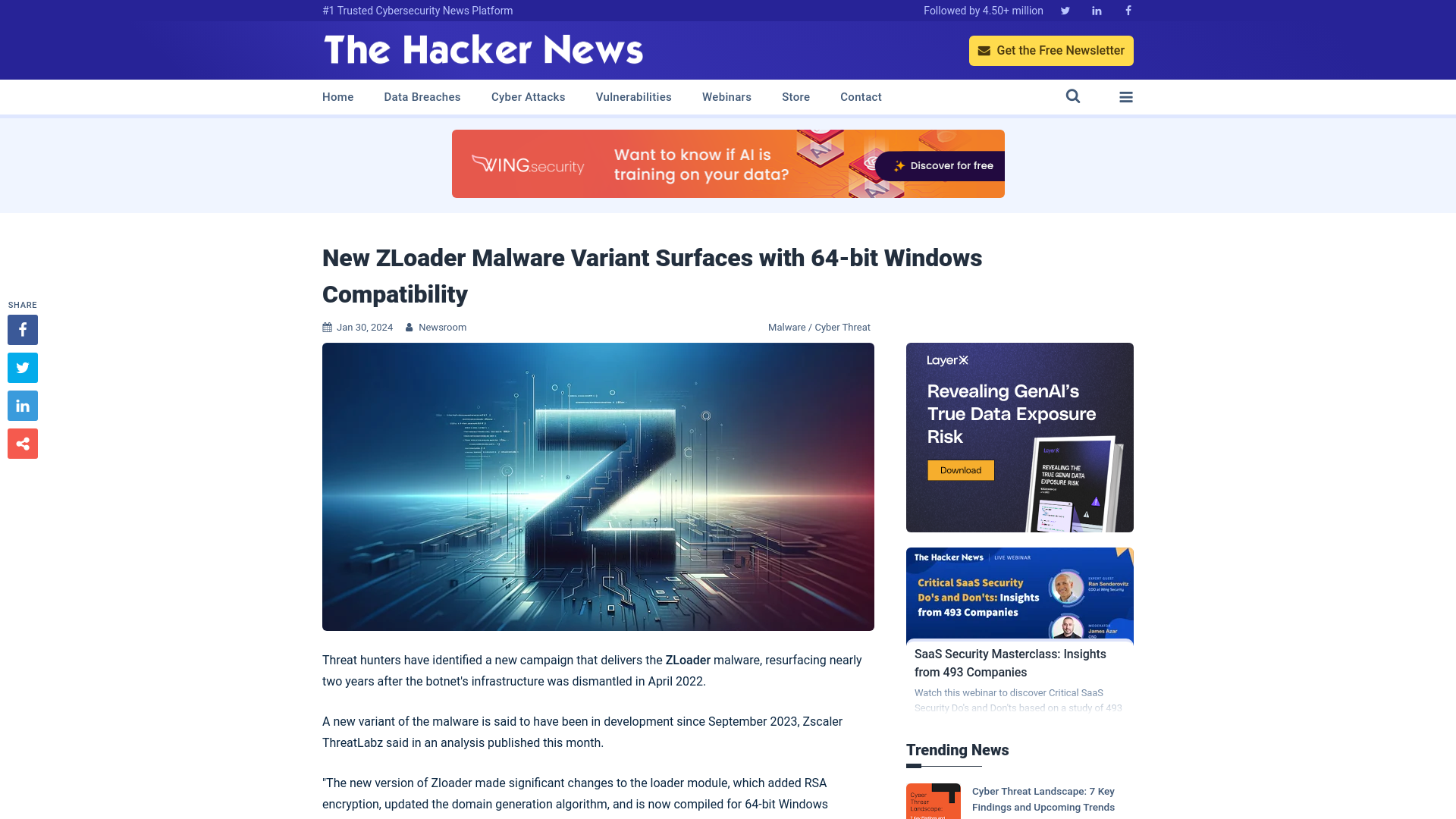This screenshot has height=819, width=1456.
Task: Click the ZLoader hyperlink in article body
Action: coord(688,660)
